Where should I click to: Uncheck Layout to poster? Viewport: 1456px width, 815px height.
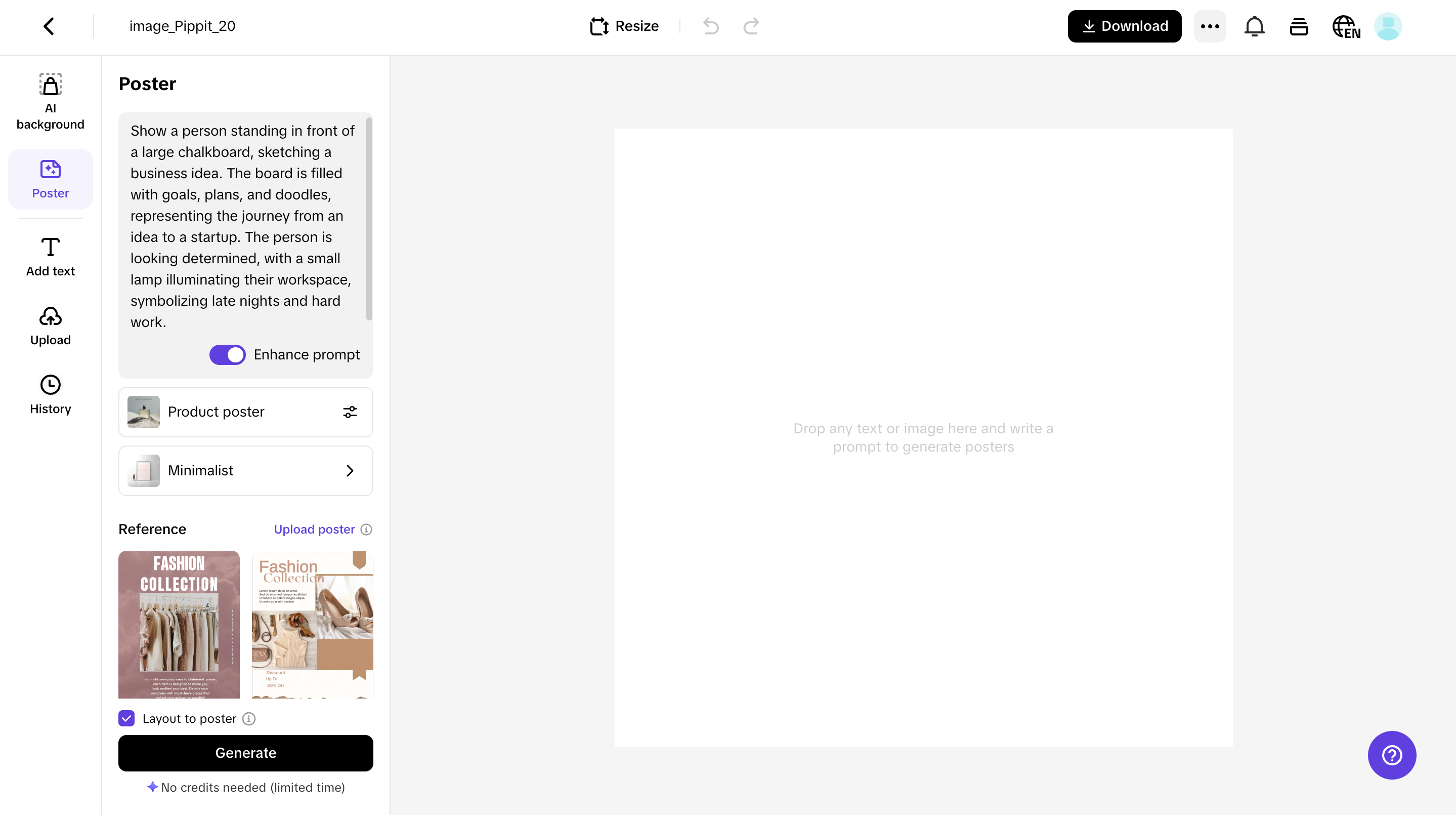pos(125,718)
